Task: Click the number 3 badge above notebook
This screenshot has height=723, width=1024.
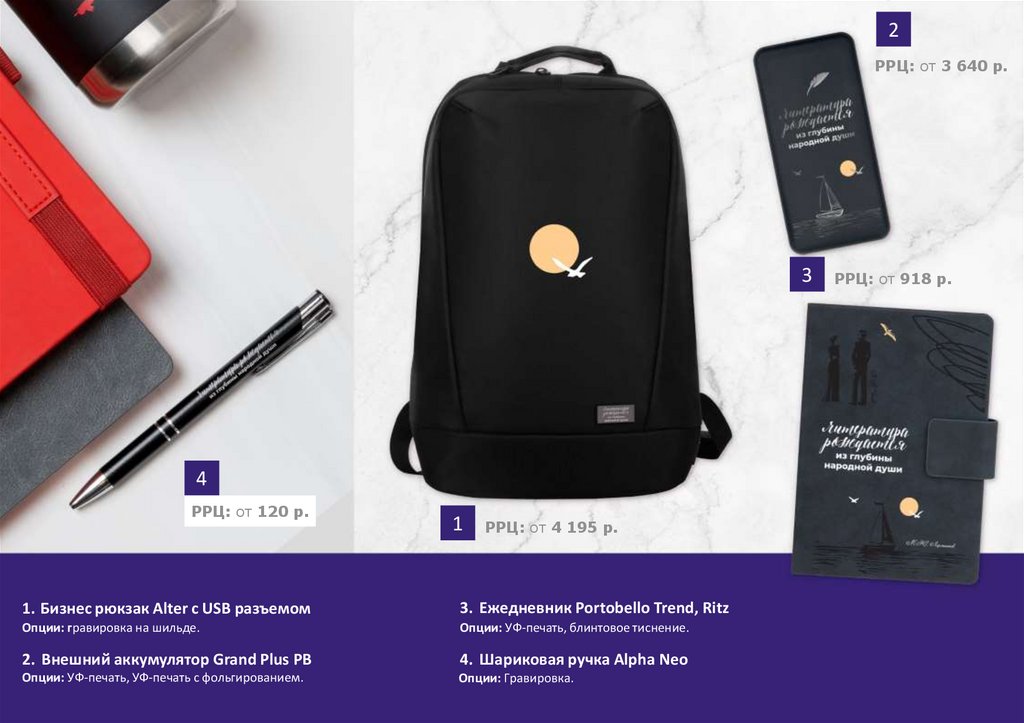Action: coord(807,274)
